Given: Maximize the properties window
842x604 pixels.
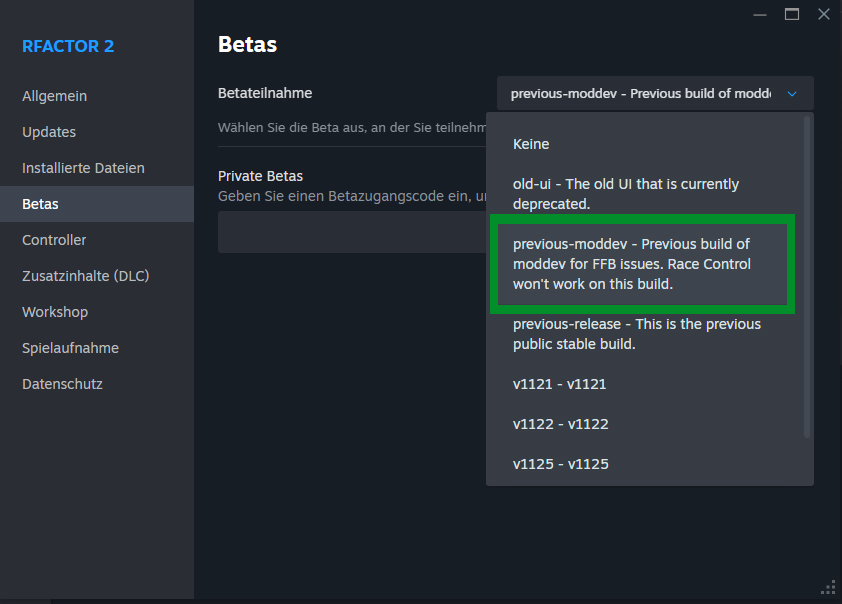Looking at the screenshot, I should coord(792,14).
